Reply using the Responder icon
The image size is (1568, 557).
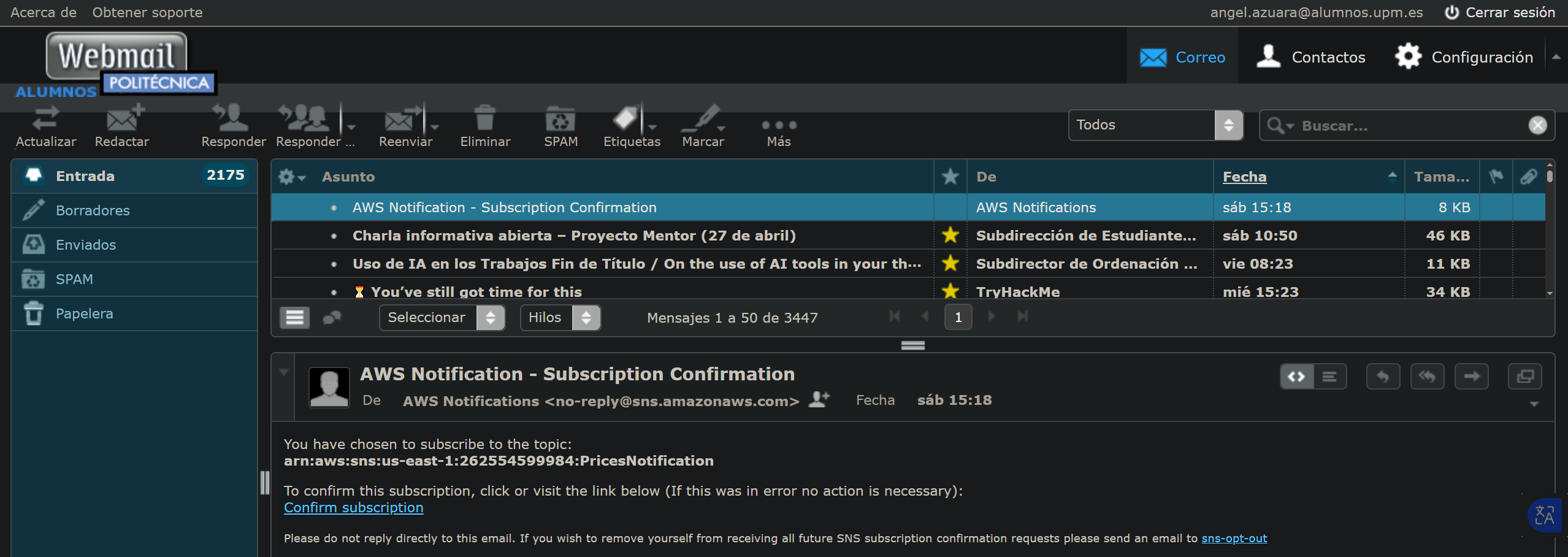231,118
